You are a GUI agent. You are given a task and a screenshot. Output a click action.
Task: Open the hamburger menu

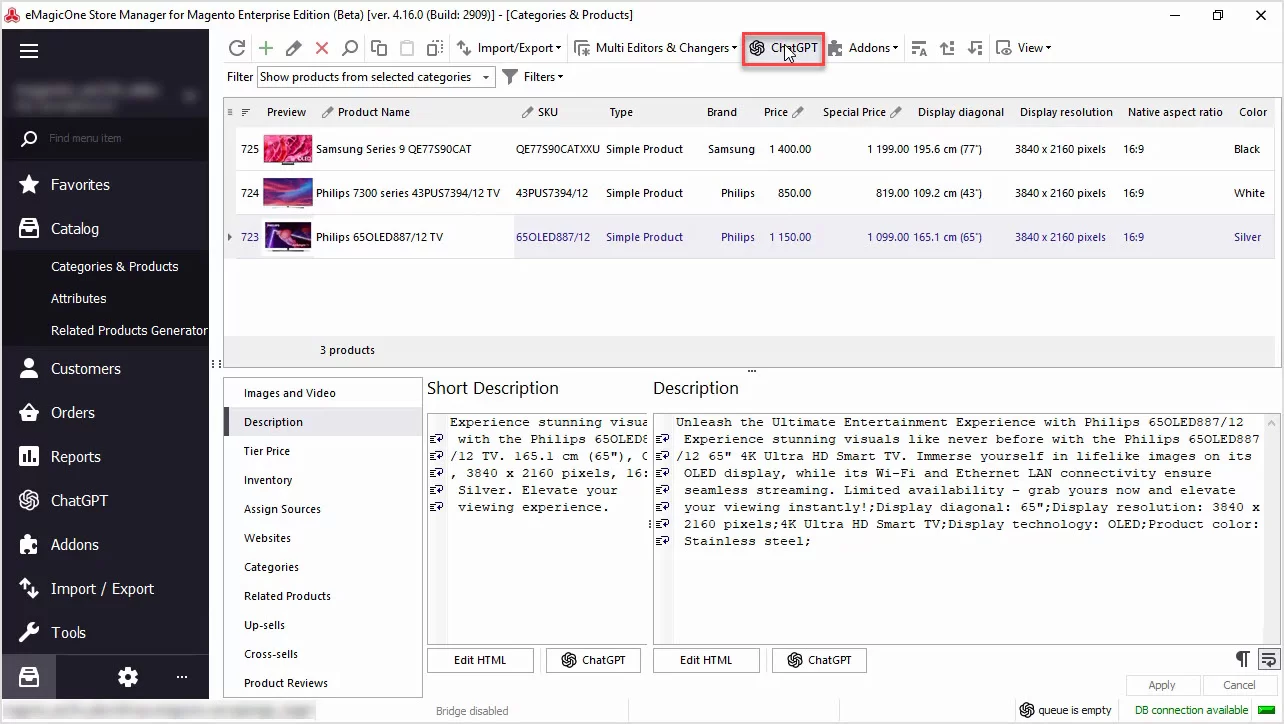point(28,51)
